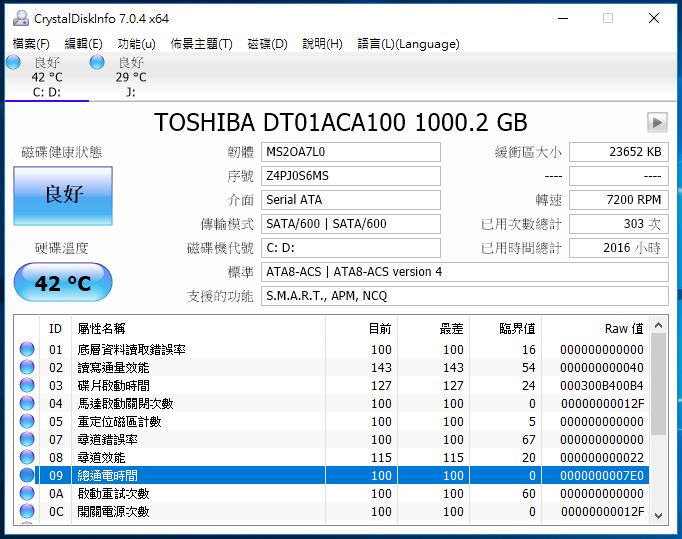The height and width of the screenshot is (539, 682).
Task: Click the status orb for attribute 01
Action: pos(27,349)
